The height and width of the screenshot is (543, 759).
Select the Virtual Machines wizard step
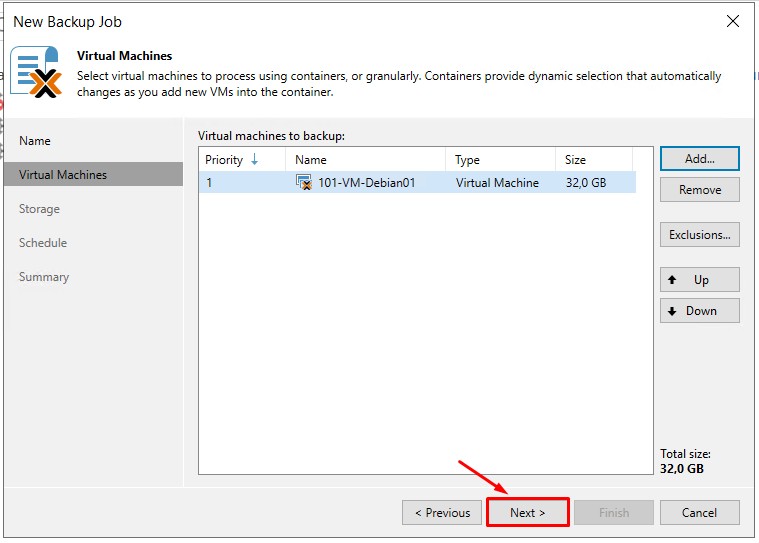click(x=63, y=175)
